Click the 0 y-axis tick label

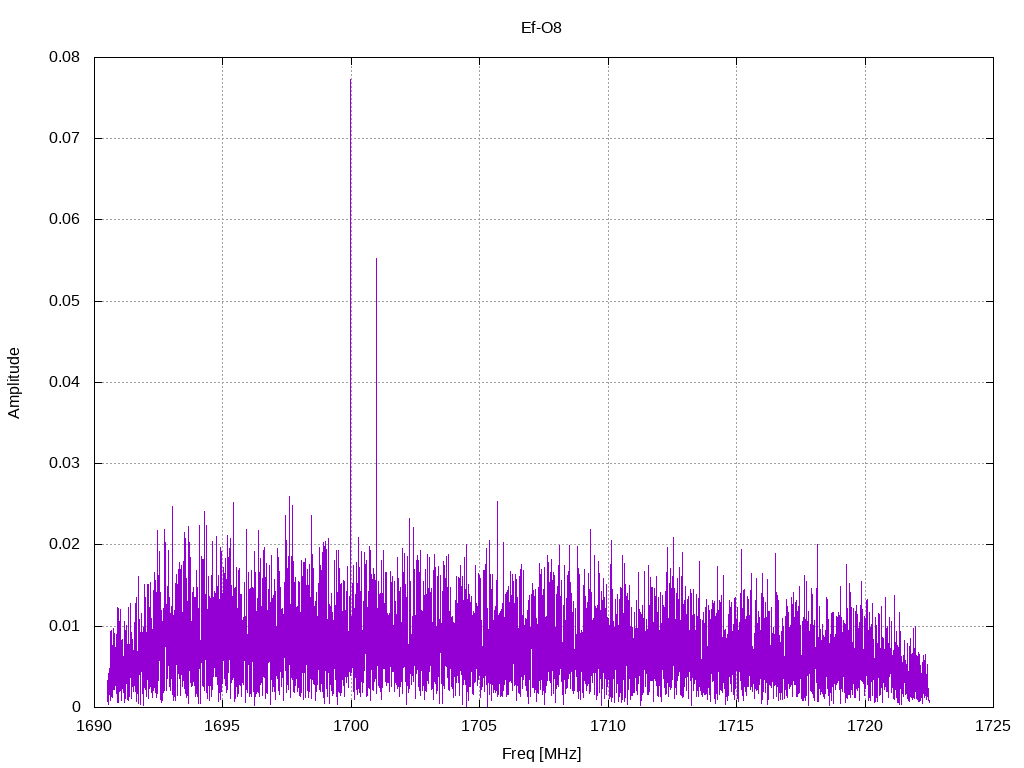[76, 707]
